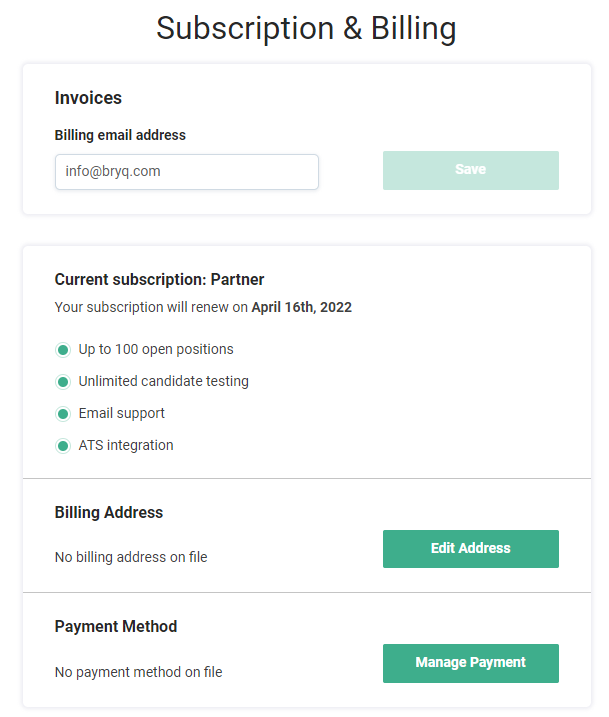Click the April 16th, 2022 renewal date
This screenshot has height=717, width=609.
pos(301,308)
